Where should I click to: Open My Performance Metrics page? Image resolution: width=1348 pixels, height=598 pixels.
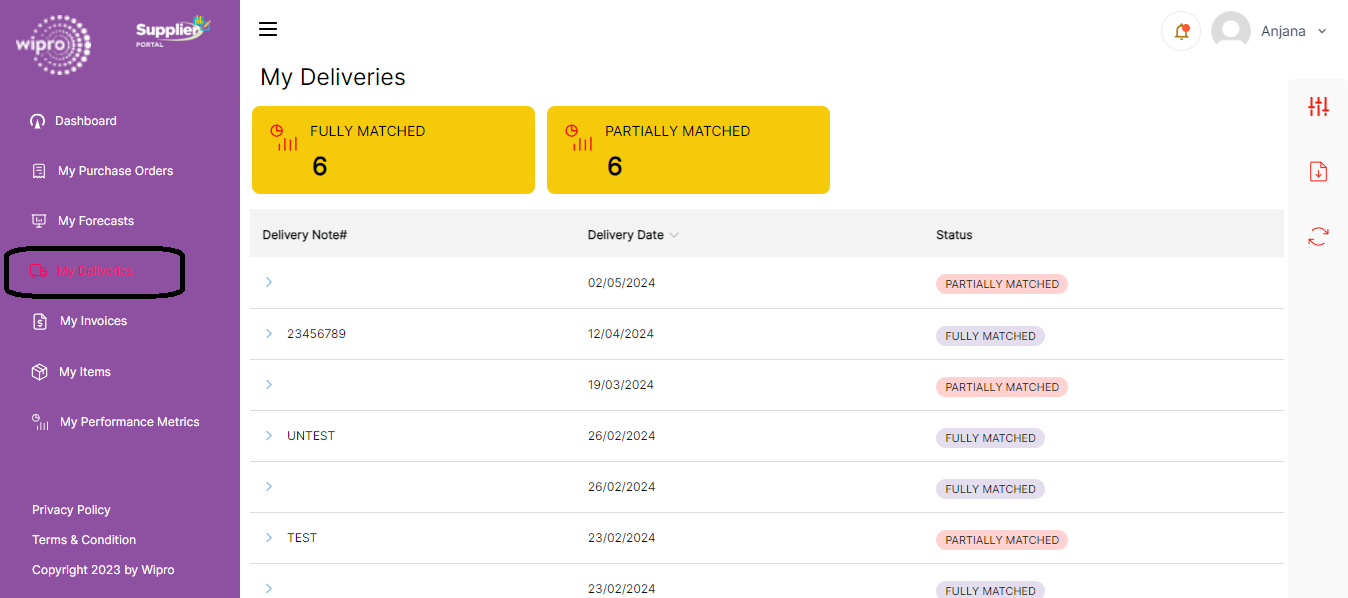(129, 422)
